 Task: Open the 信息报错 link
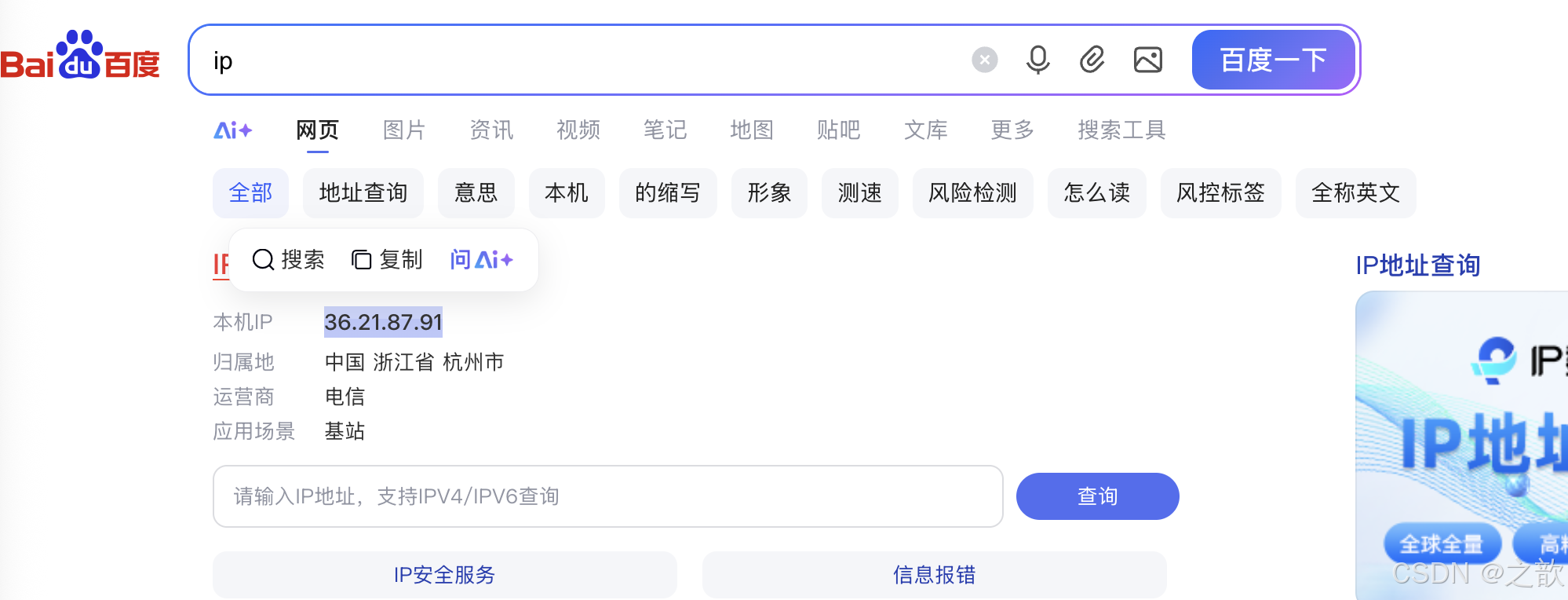pyautogui.click(x=935, y=575)
